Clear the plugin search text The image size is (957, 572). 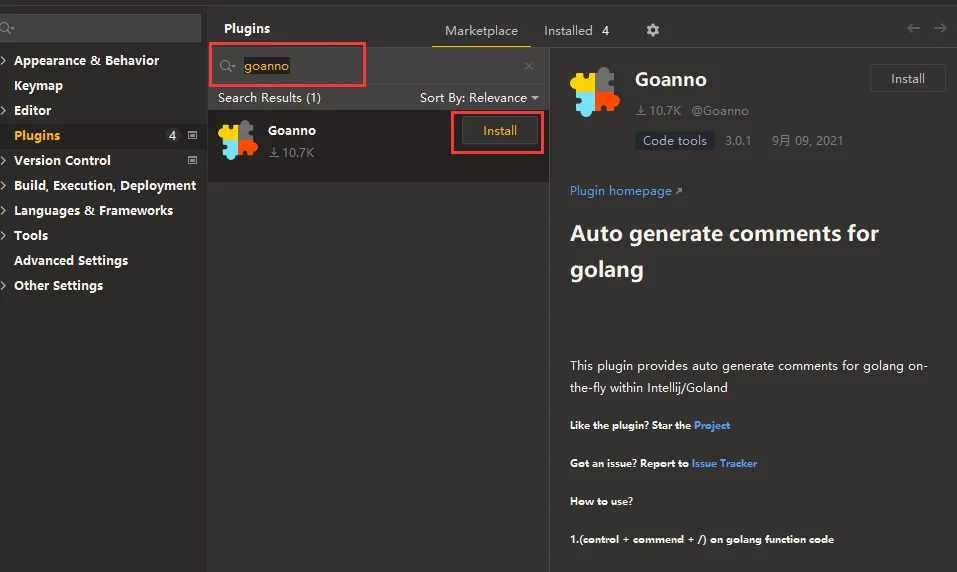[x=529, y=66]
